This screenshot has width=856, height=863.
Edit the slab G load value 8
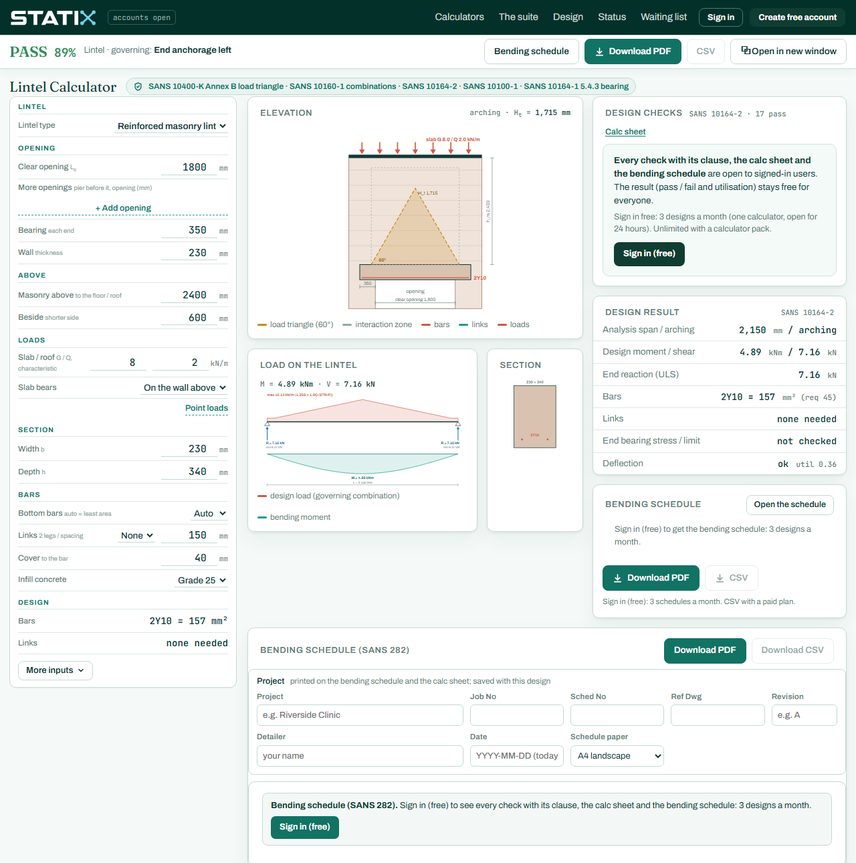tap(117, 362)
